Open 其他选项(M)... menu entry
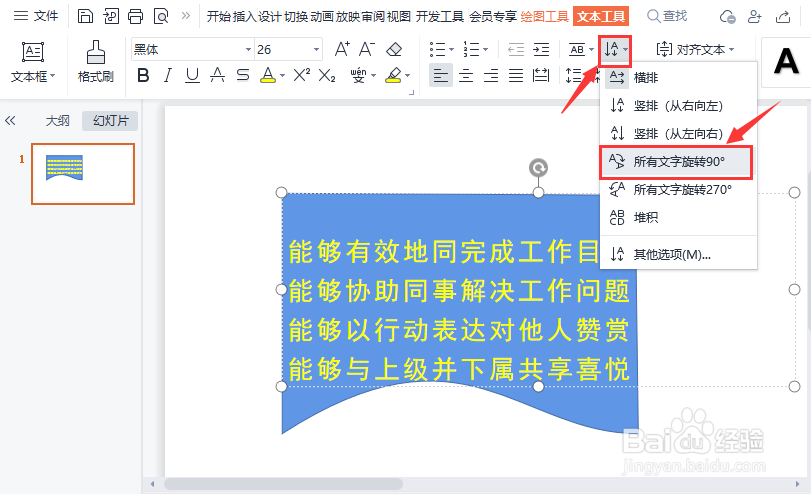This screenshot has width=811, height=494. pyautogui.click(x=678, y=254)
